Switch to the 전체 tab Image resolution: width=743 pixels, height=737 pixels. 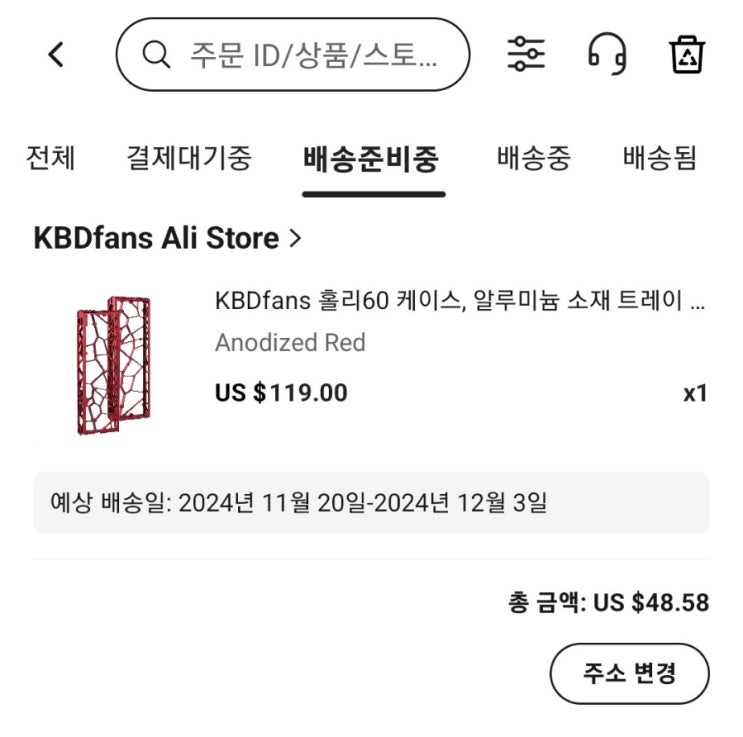click(x=51, y=158)
